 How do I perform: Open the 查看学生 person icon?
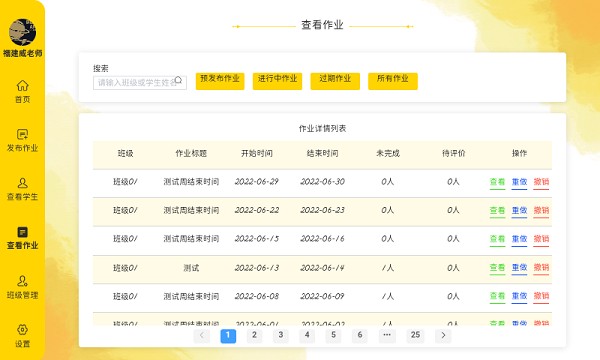pos(22,183)
